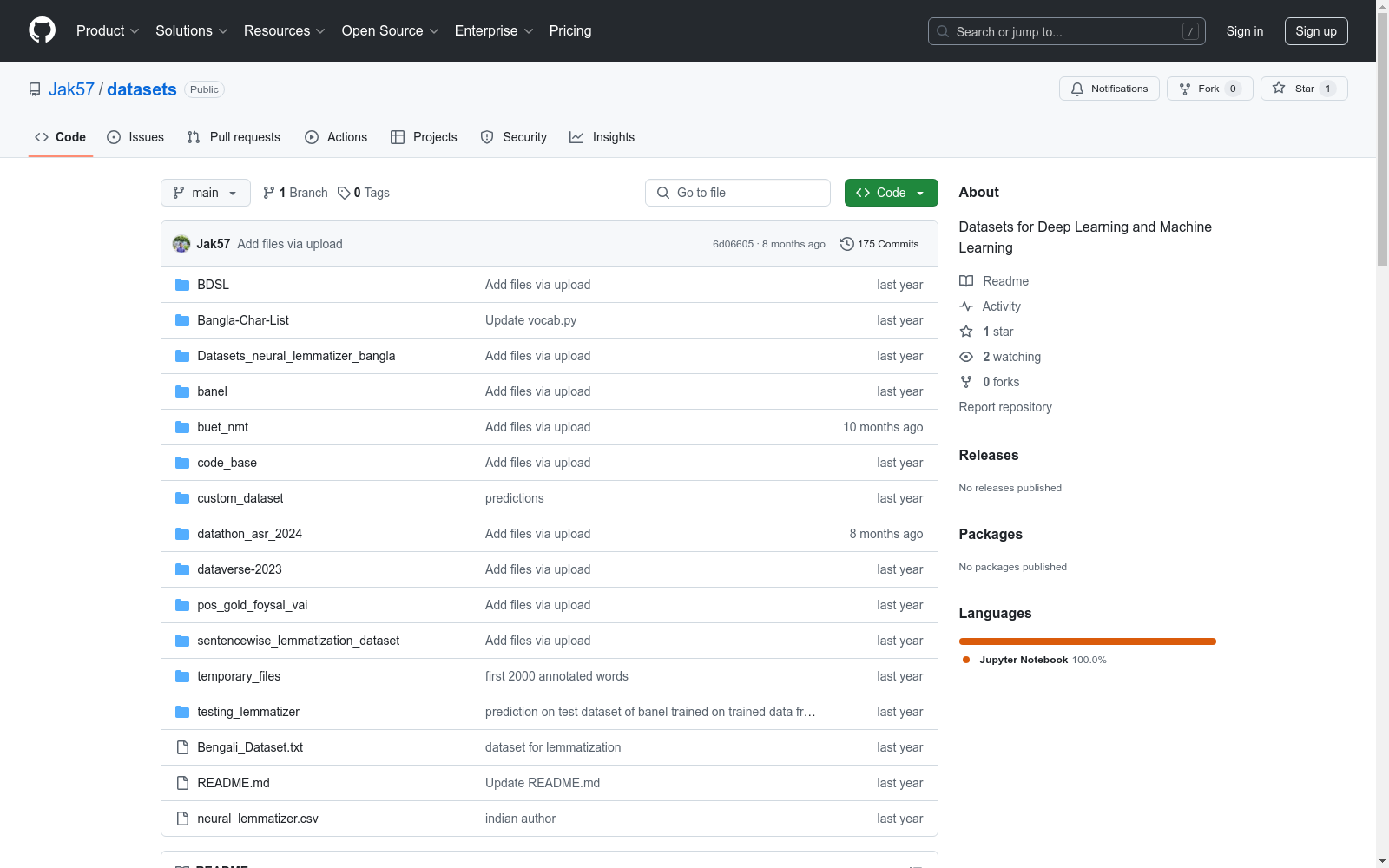Switch to the Insights tab
Viewport: 1389px width, 868px height.
coord(602,137)
